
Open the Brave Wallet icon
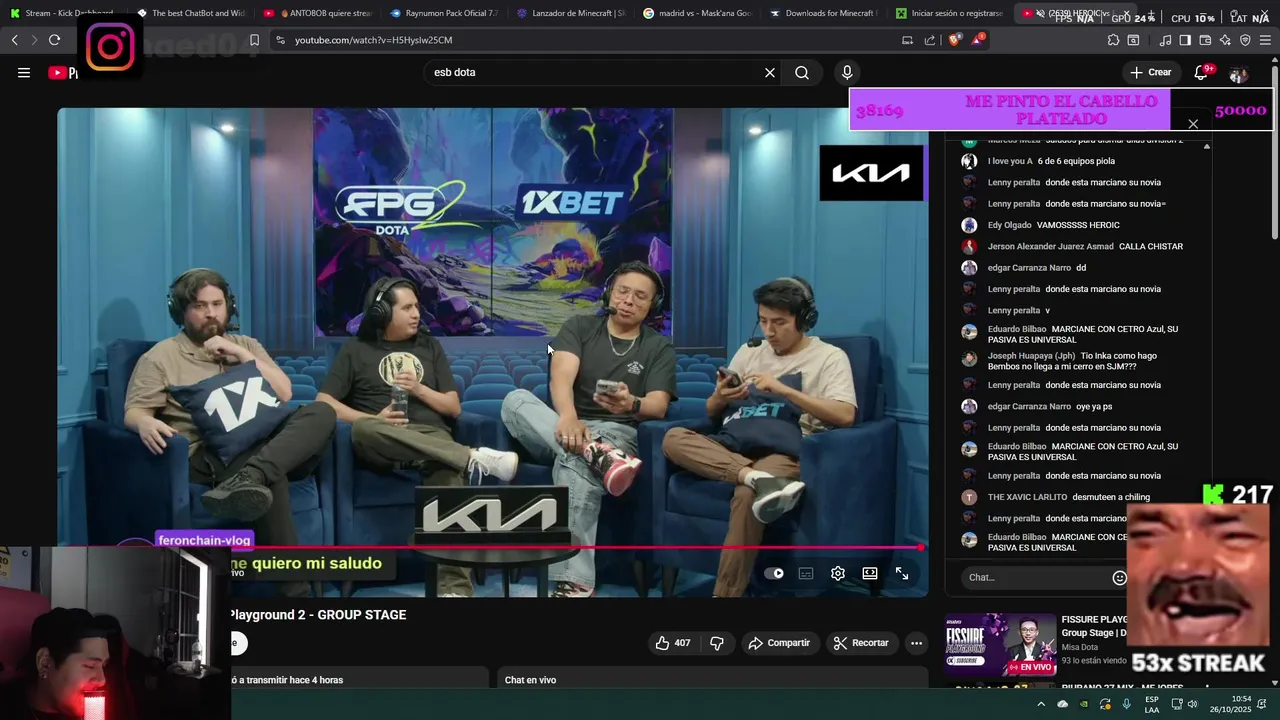1205,40
